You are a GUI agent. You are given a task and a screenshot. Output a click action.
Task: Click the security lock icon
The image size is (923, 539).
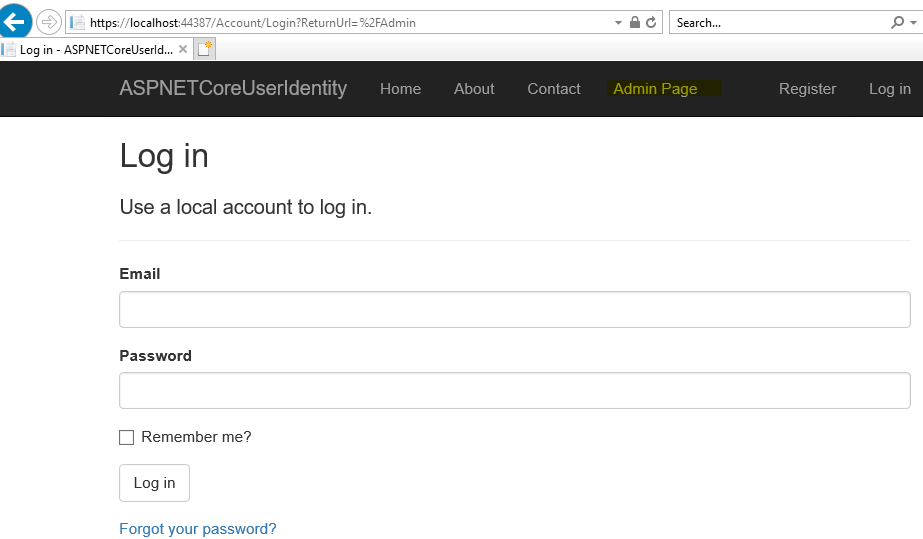point(635,22)
